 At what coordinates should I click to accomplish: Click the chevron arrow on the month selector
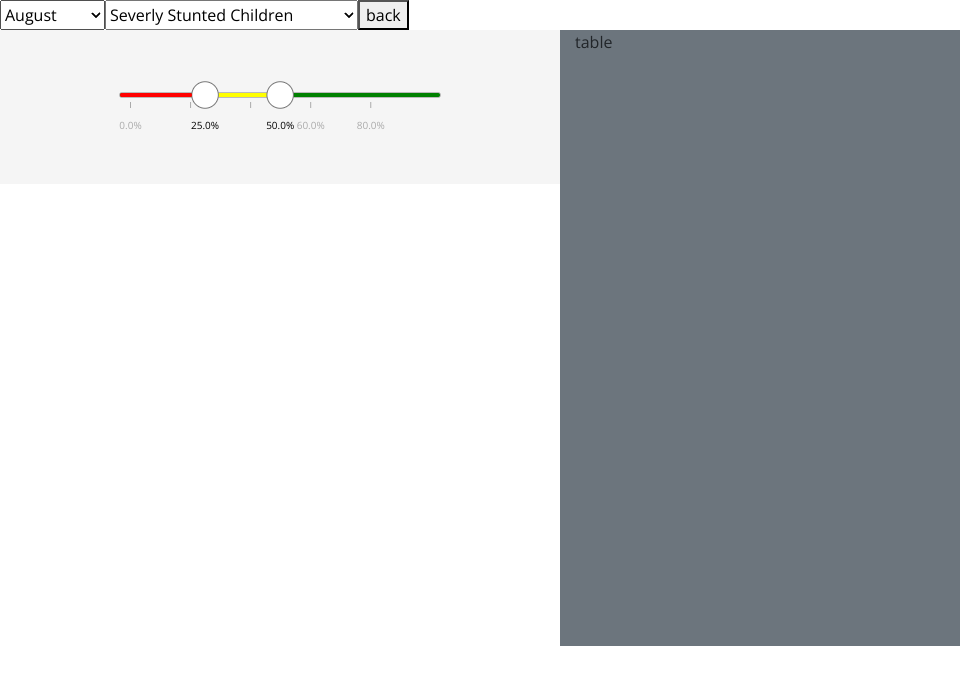tap(95, 15)
